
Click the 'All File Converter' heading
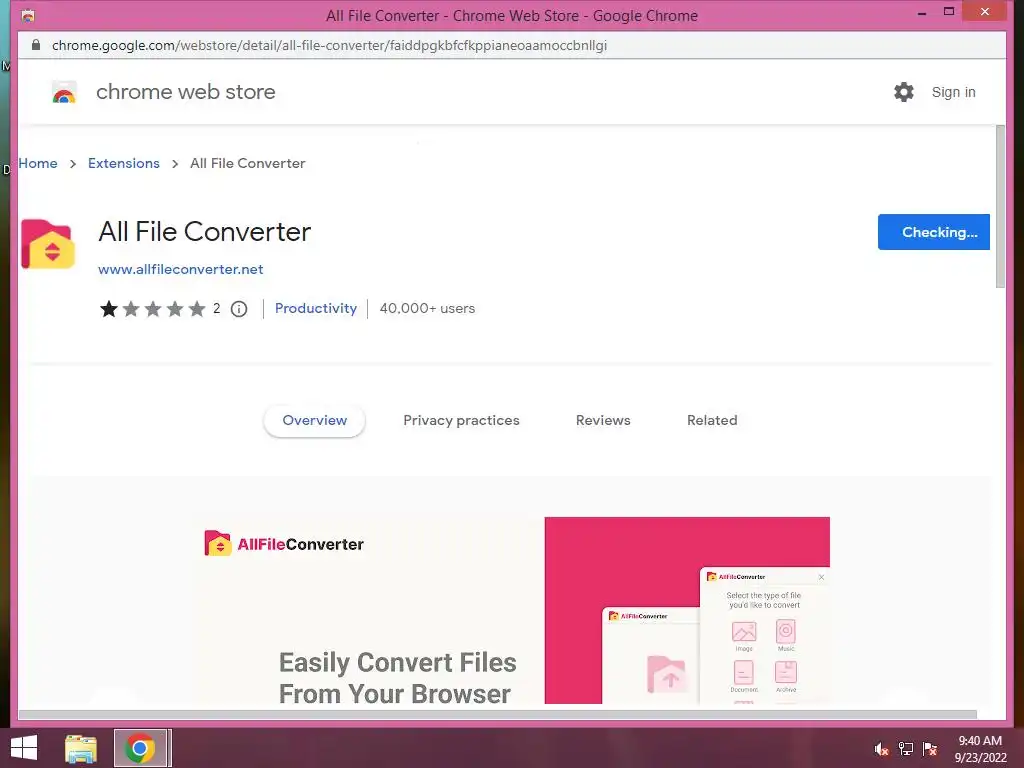pyautogui.click(x=204, y=232)
